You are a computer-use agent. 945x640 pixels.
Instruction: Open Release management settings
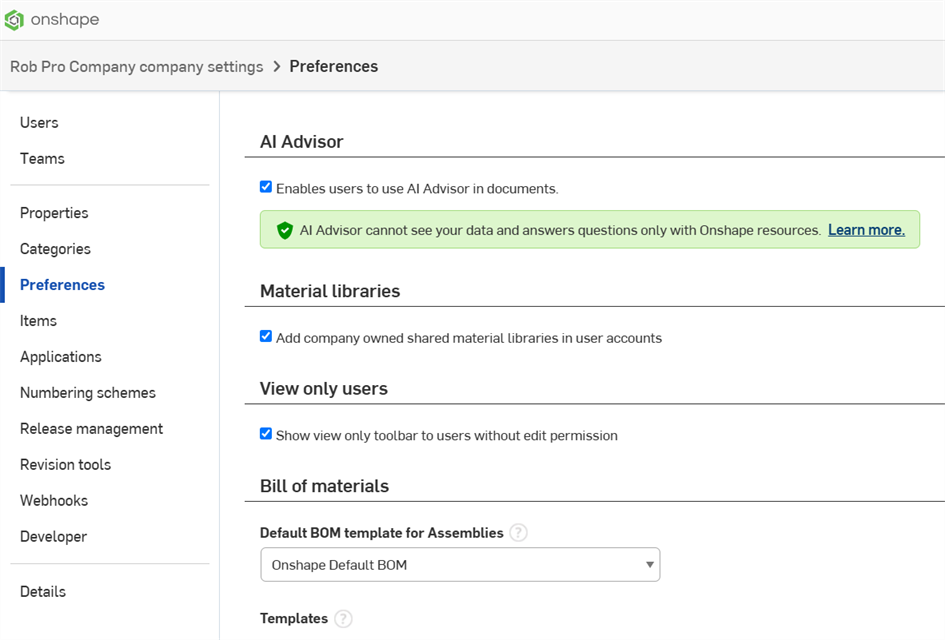tap(91, 428)
